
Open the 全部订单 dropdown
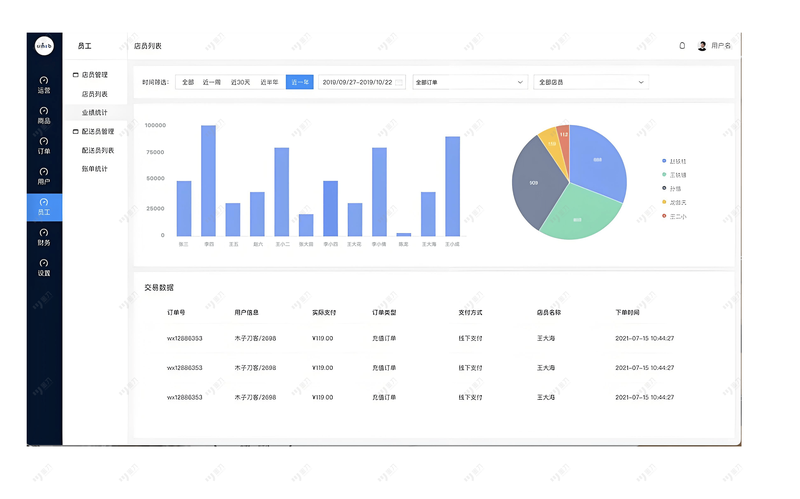click(469, 82)
